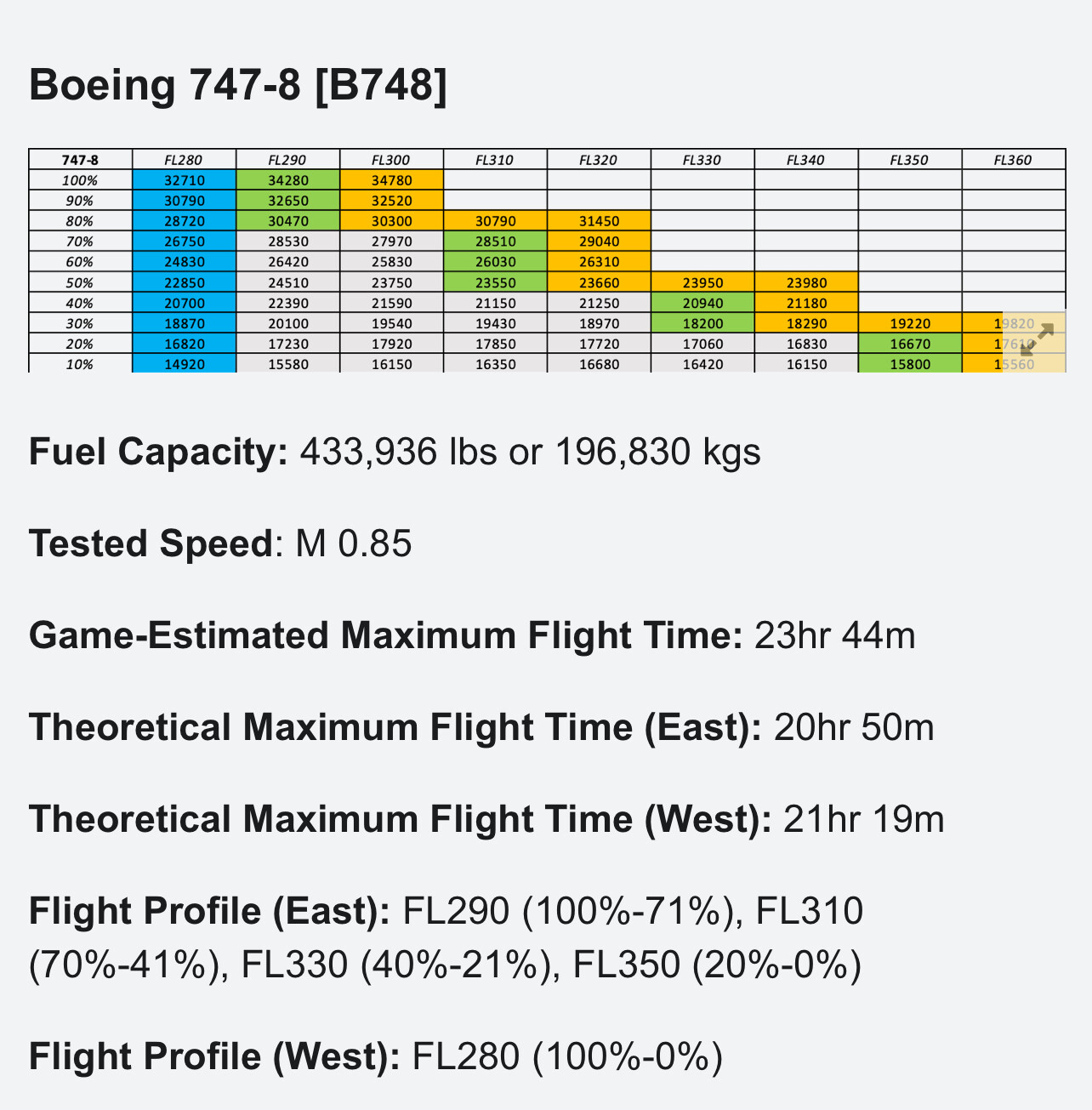1092x1110 pixels.
Task: Click the orange cell showing 34780
Action: point(391,180)
